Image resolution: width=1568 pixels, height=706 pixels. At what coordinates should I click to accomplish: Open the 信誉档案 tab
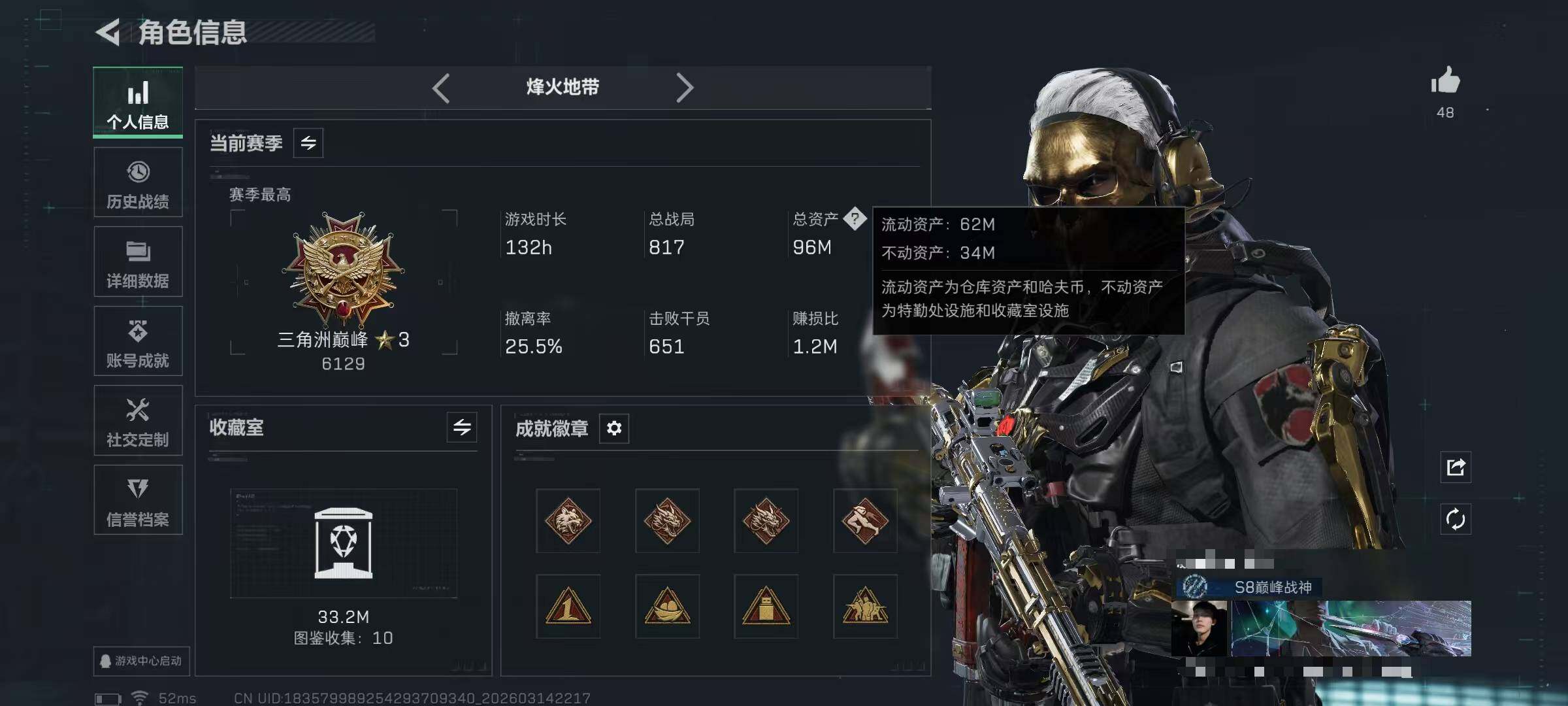tap(138, 500)
